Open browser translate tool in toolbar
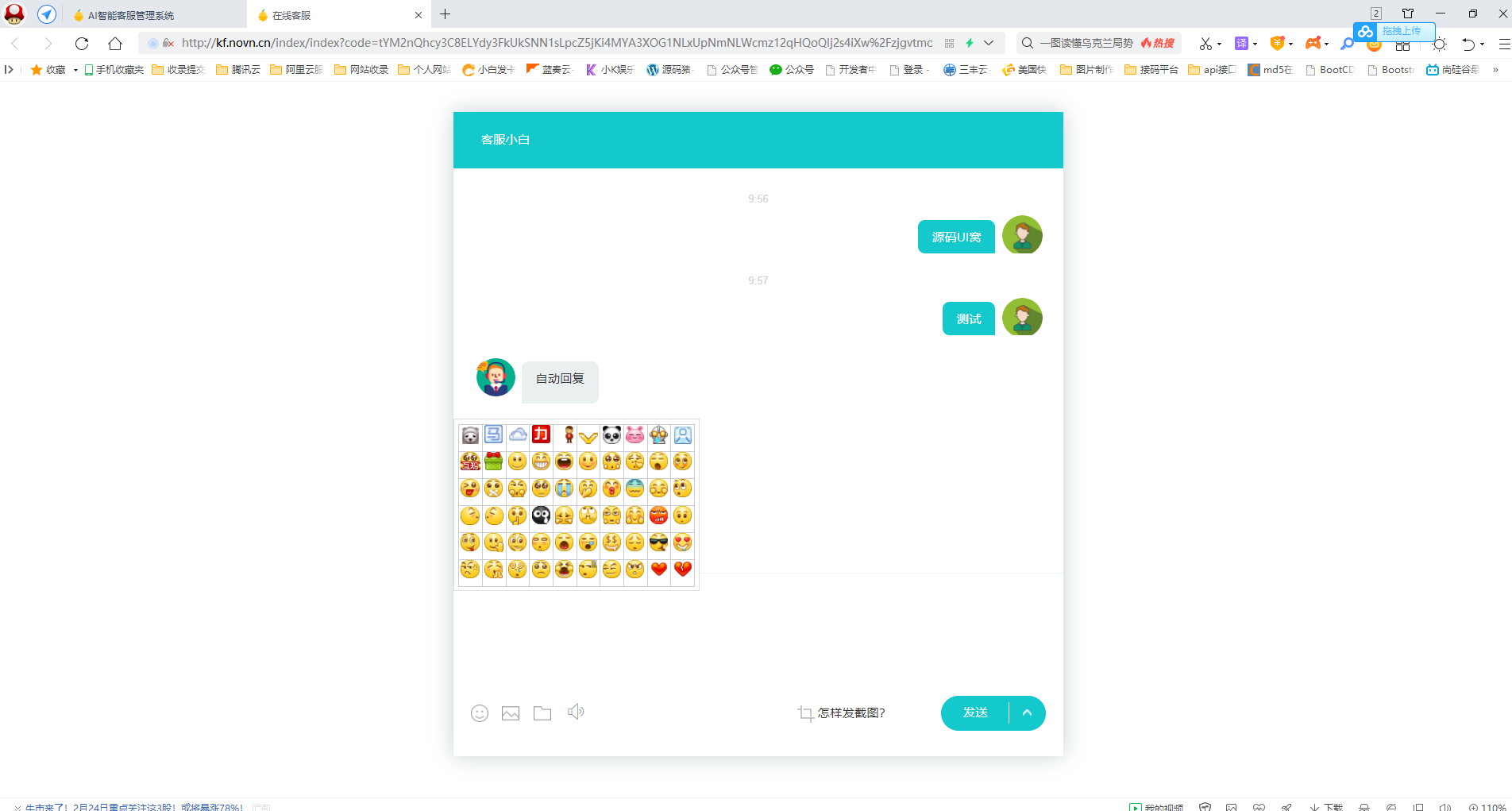The image size is (1512, 811). 1241,43
